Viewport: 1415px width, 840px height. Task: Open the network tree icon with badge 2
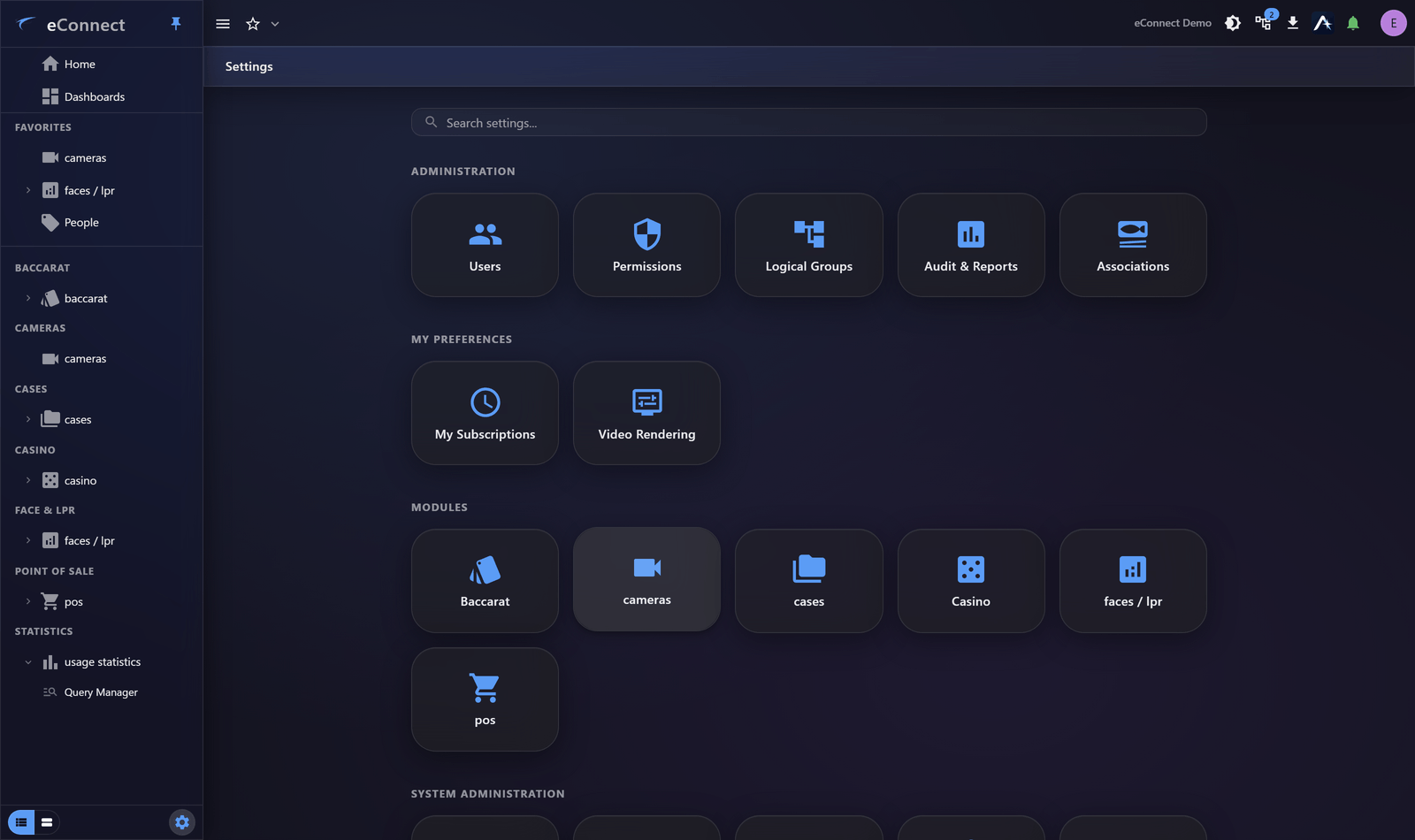(1263, 23)
